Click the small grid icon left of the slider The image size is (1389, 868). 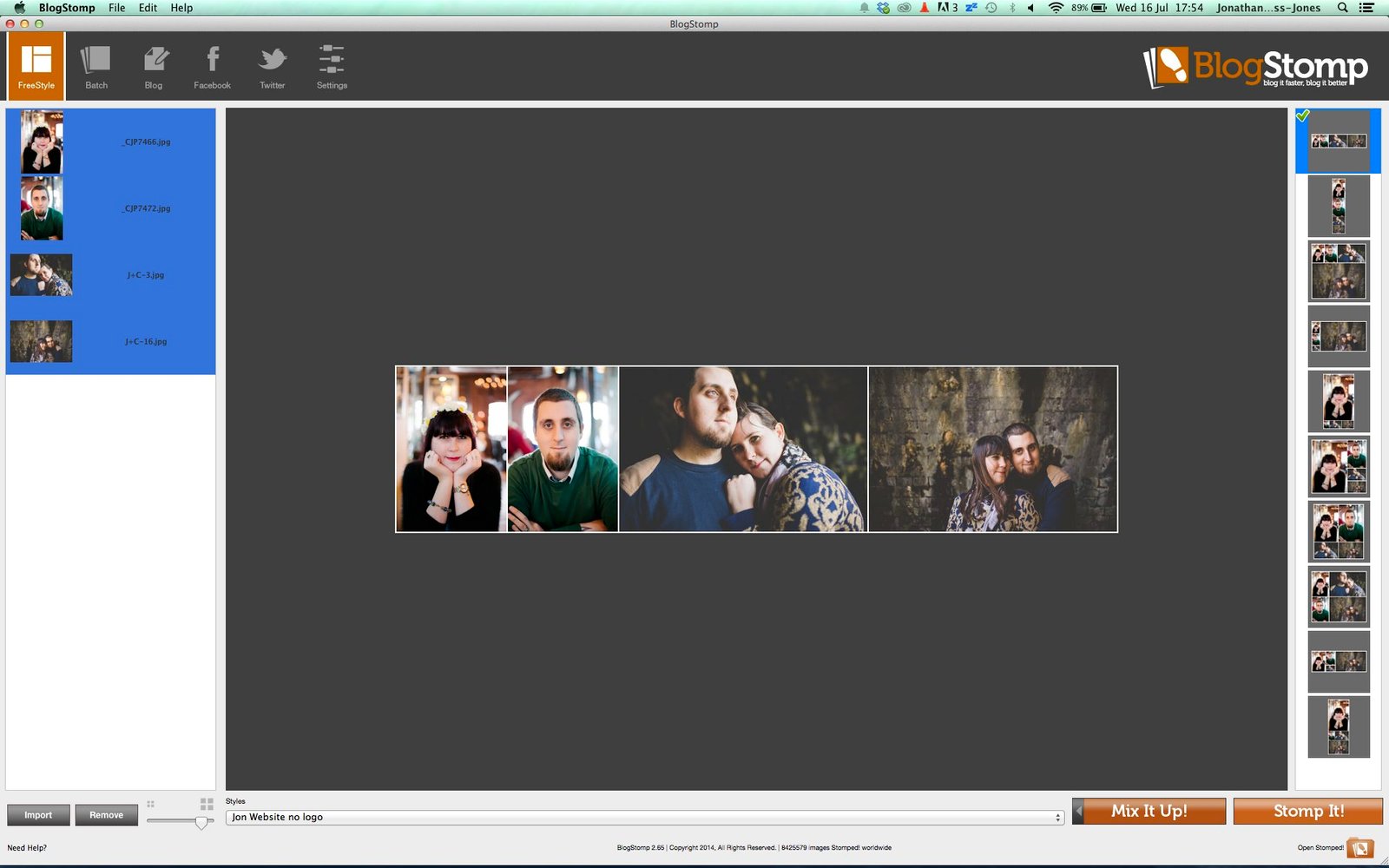(x=151, y=804)
